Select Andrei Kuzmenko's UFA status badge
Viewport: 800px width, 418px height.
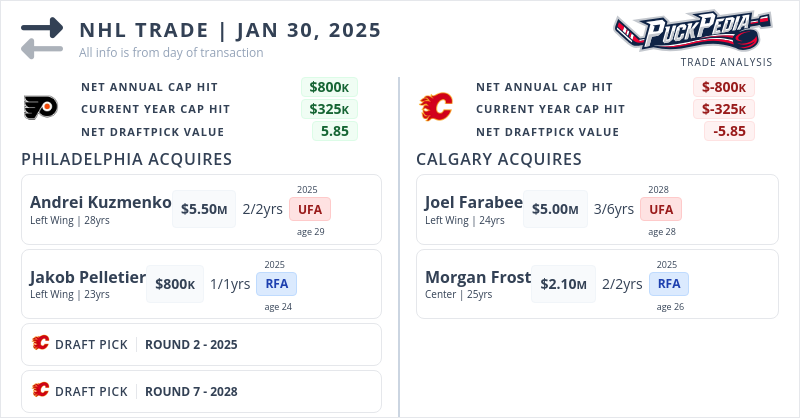point(310,209)
